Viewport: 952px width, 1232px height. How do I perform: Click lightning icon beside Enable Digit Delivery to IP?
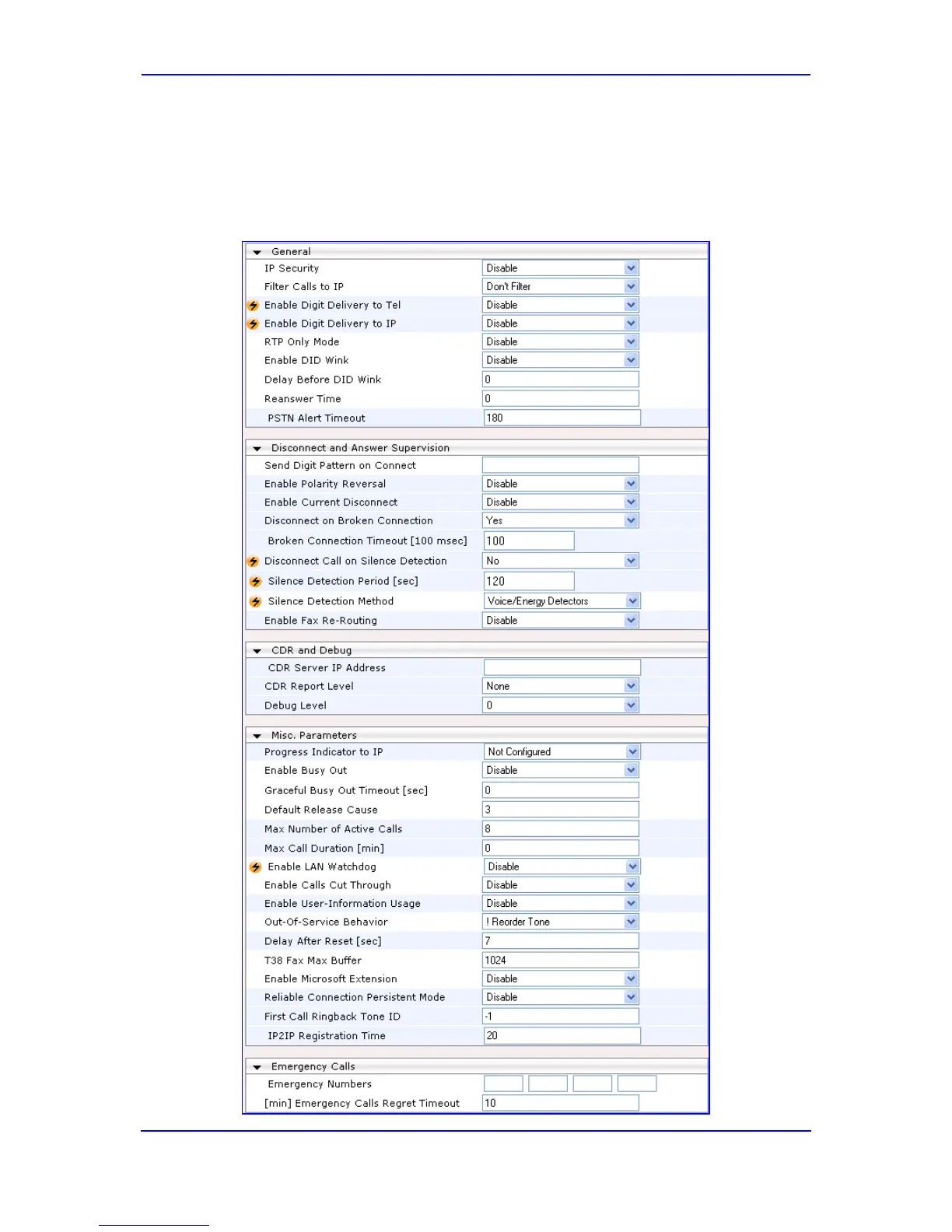(x=254, y=324)
